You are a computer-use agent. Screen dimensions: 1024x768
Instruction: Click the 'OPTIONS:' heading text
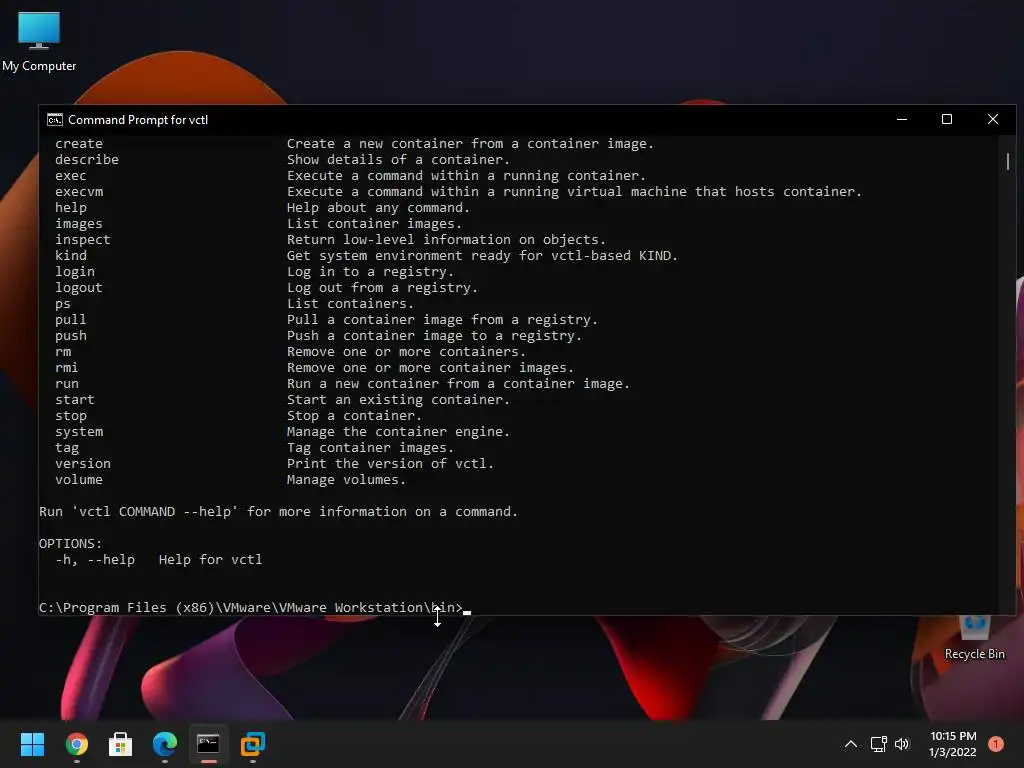(x=71, y=543)
